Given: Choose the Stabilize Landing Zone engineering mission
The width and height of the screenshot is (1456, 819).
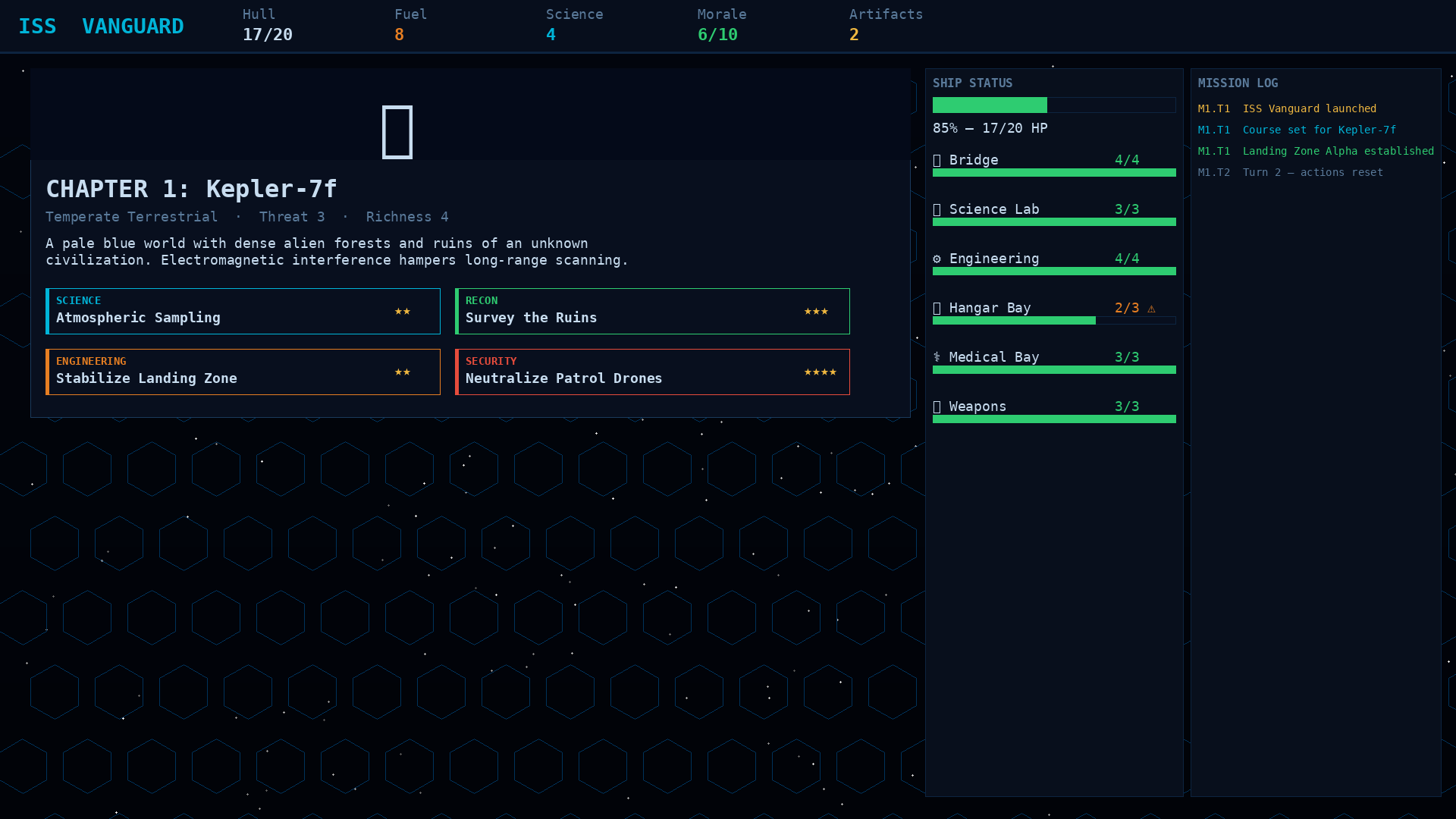Looking at the screenshot, I should 243,372.
